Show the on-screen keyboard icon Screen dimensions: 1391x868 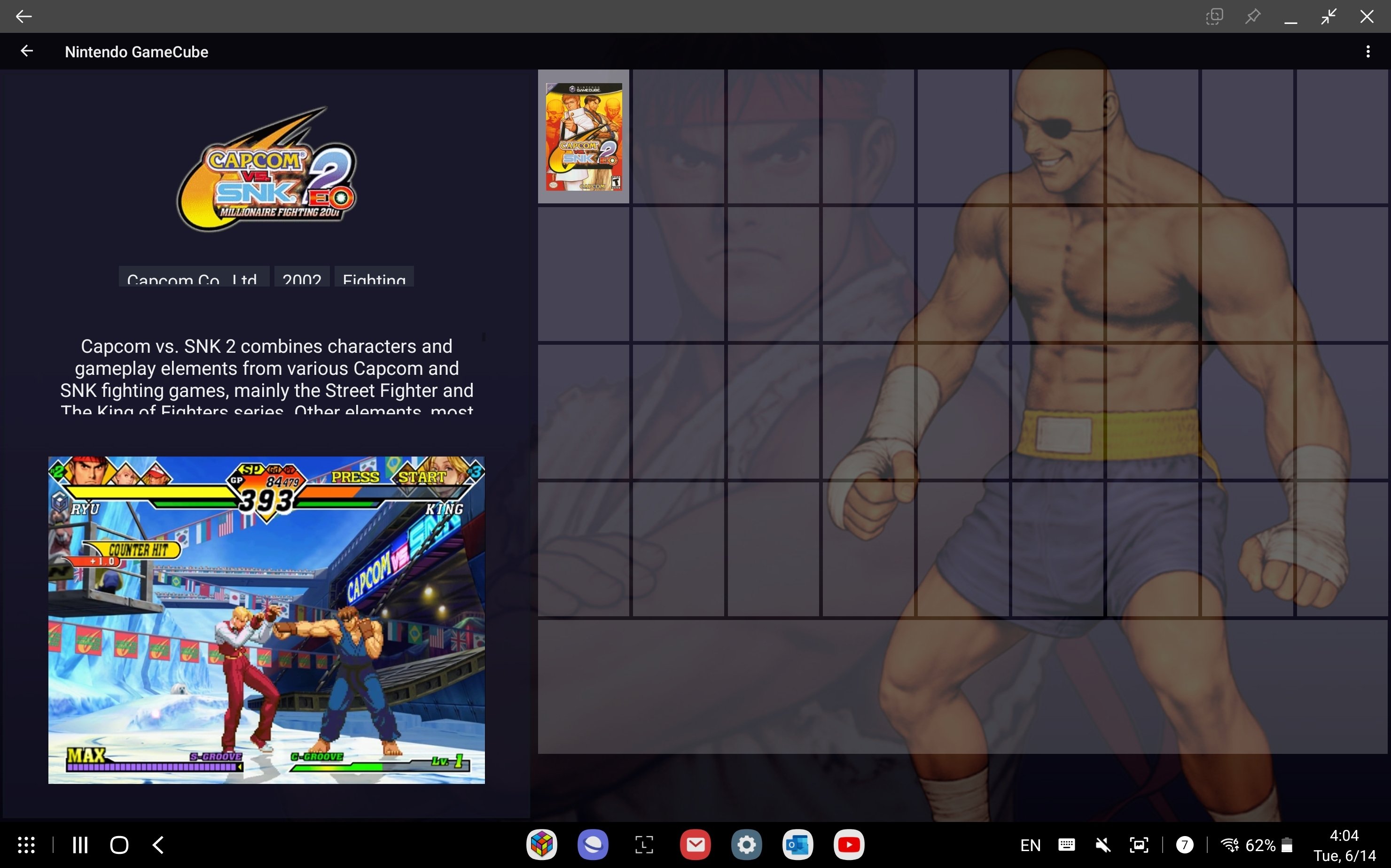pos(1066,845)
